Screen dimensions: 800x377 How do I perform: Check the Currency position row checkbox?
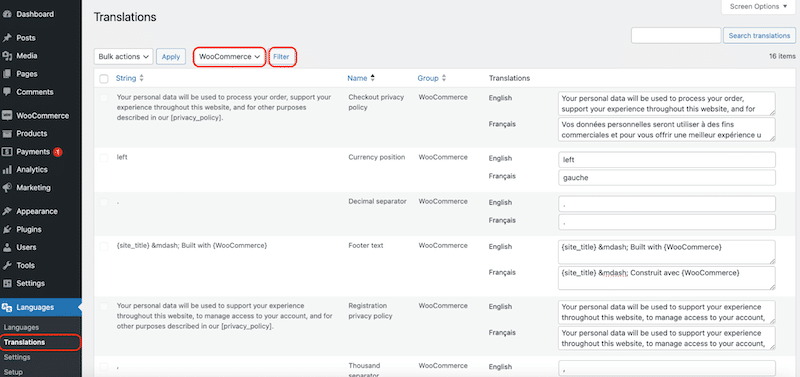(x=104, y=158)
